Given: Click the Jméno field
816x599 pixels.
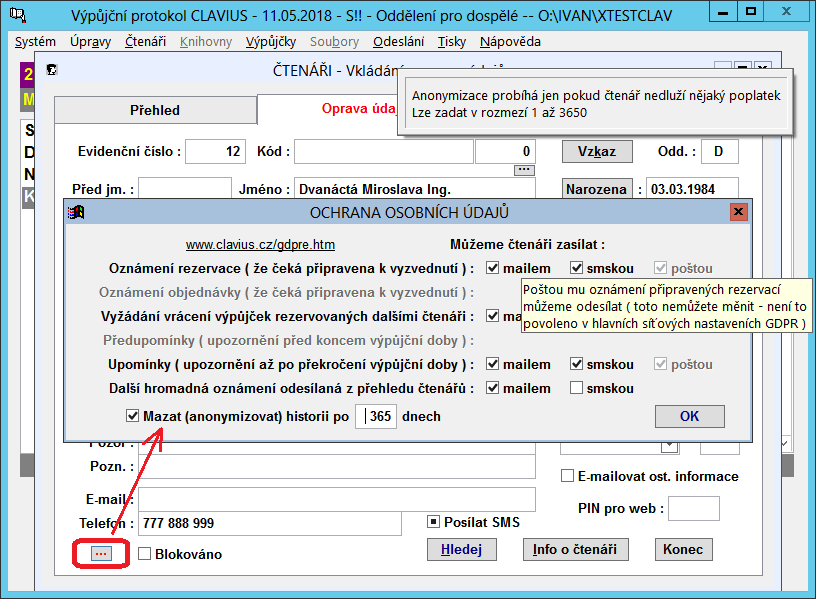Looking at the screenshot, I should tap(415, 189).
